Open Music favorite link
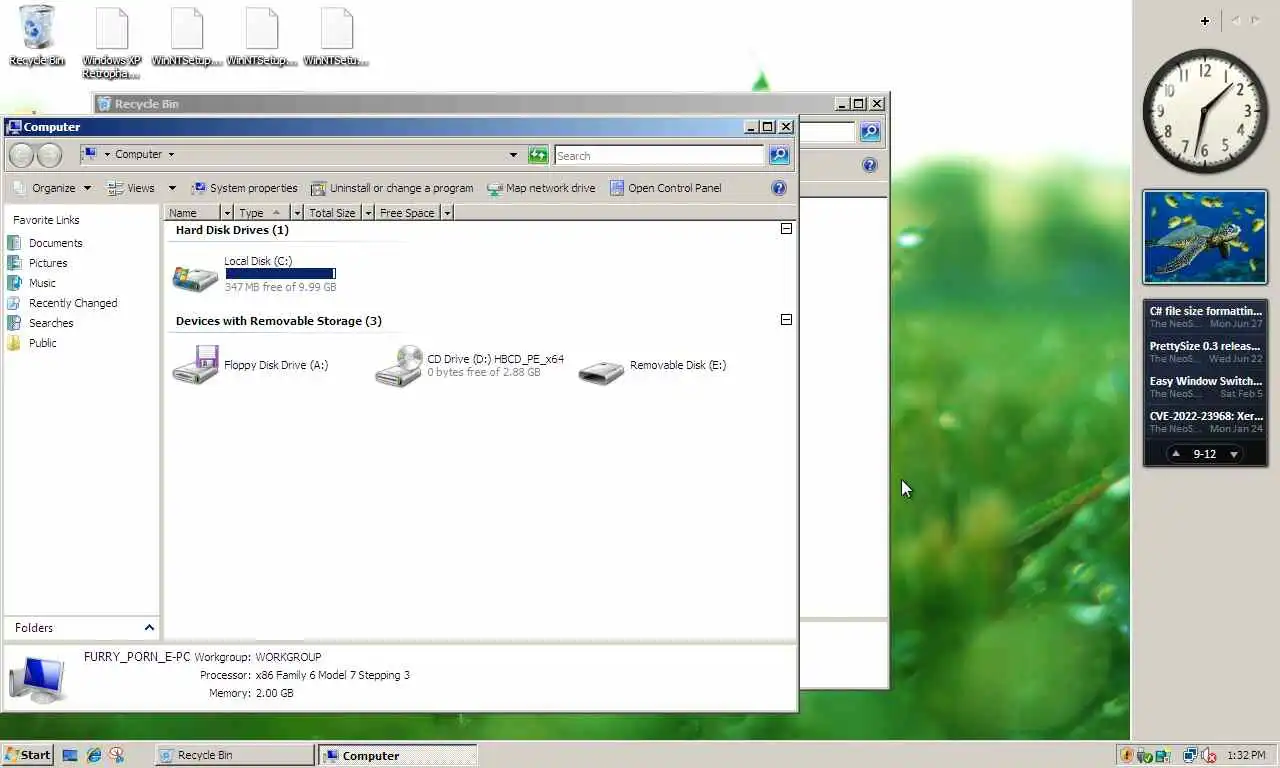The image size is (1280, 768). (x=31, y=283)
